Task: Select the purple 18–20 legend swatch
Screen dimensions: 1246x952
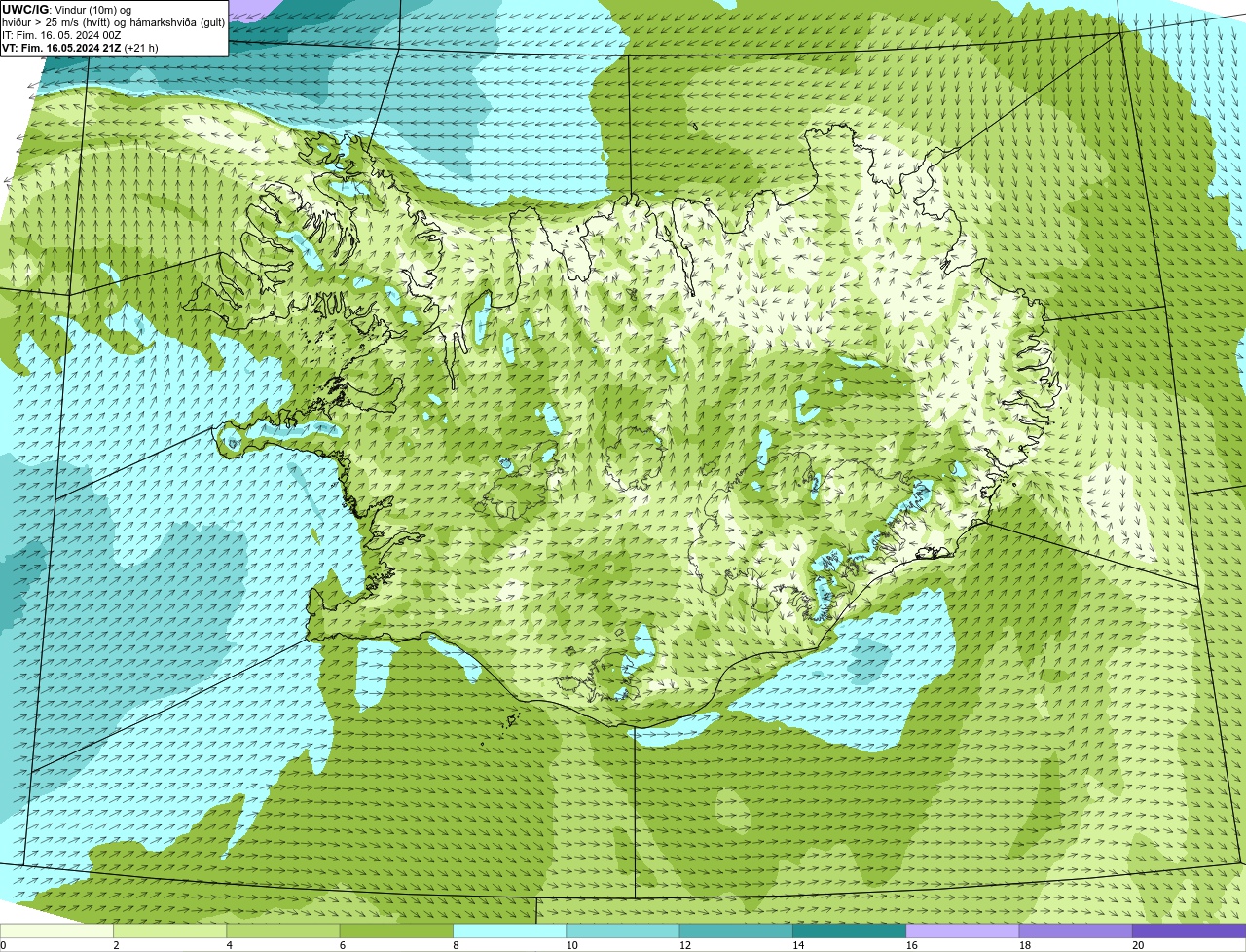Action: 1076,931
